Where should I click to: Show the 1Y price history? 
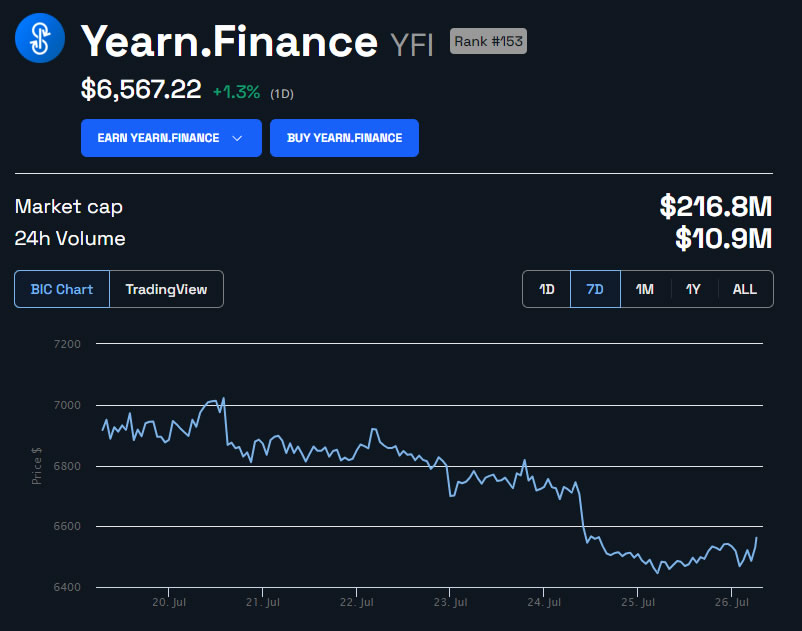(x=693, y=289)
